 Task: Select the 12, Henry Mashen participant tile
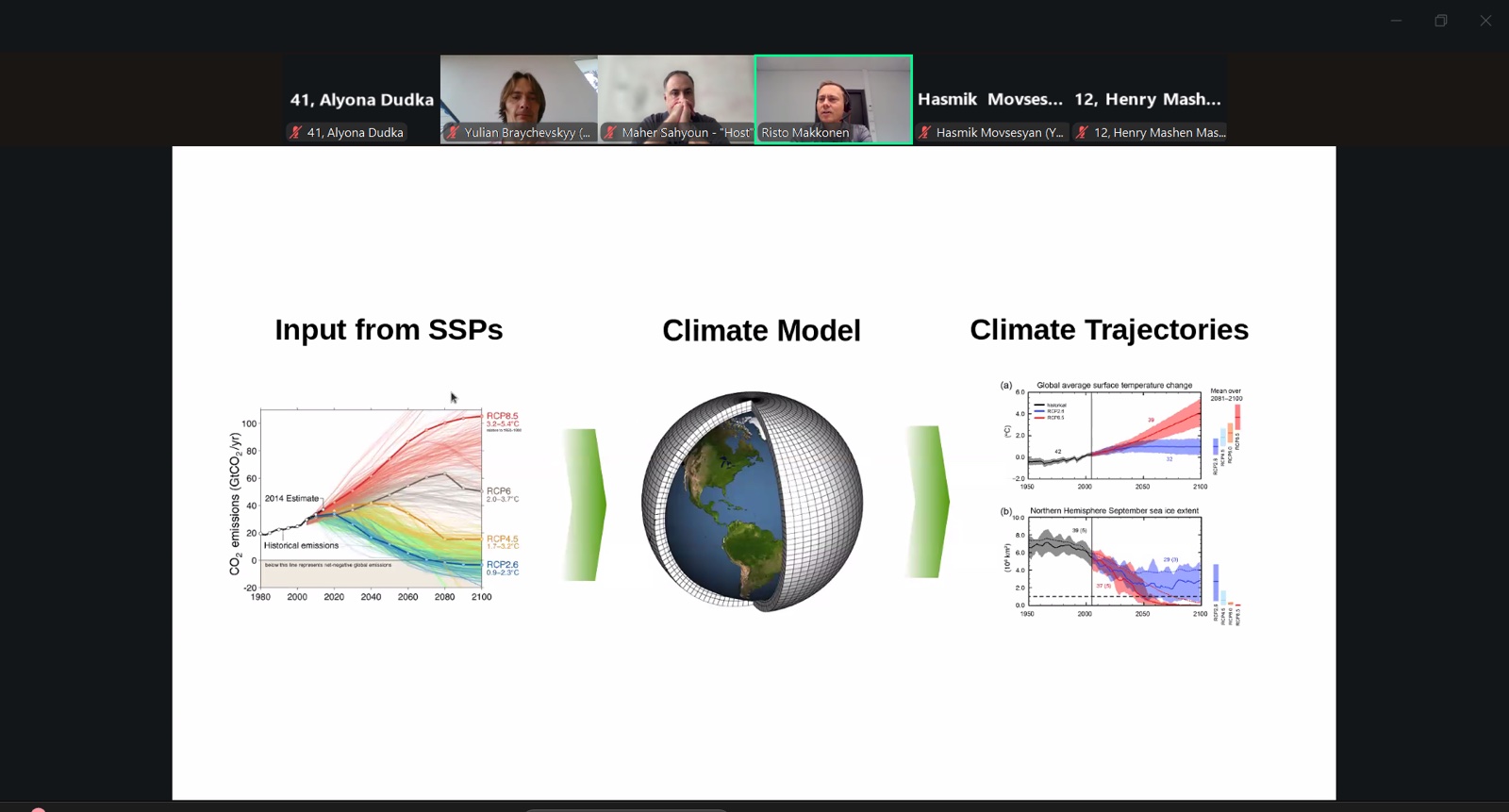(x=1148, y=98)
